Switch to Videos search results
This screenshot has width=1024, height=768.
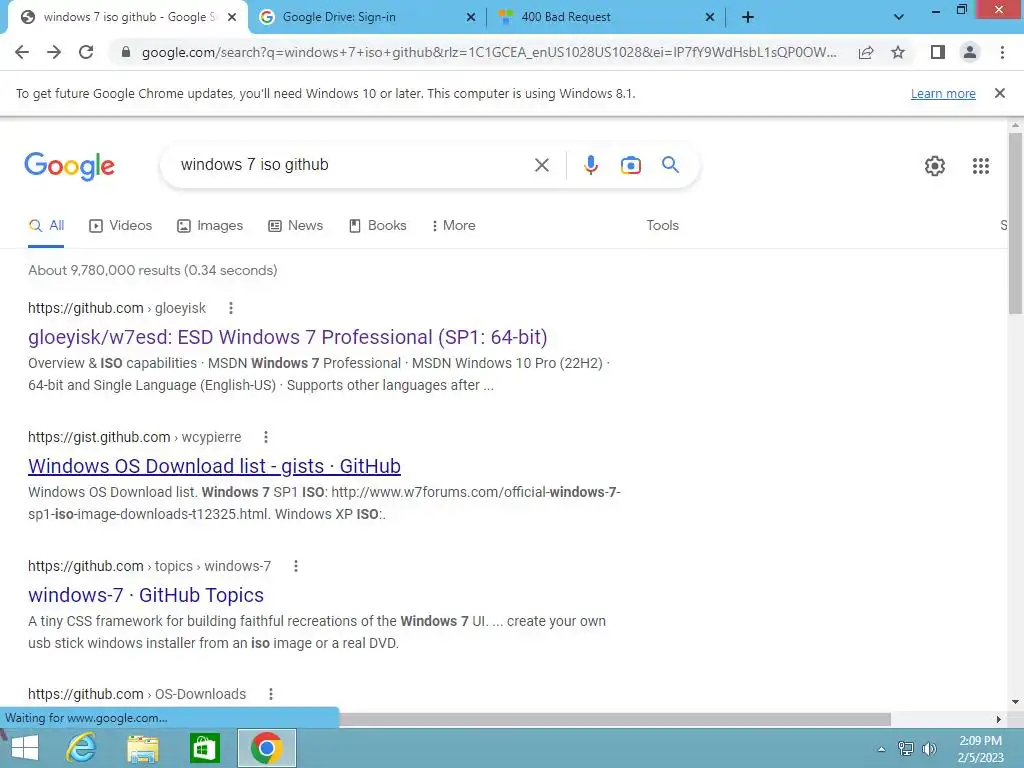pyautogui.click(x=121, y=225)
